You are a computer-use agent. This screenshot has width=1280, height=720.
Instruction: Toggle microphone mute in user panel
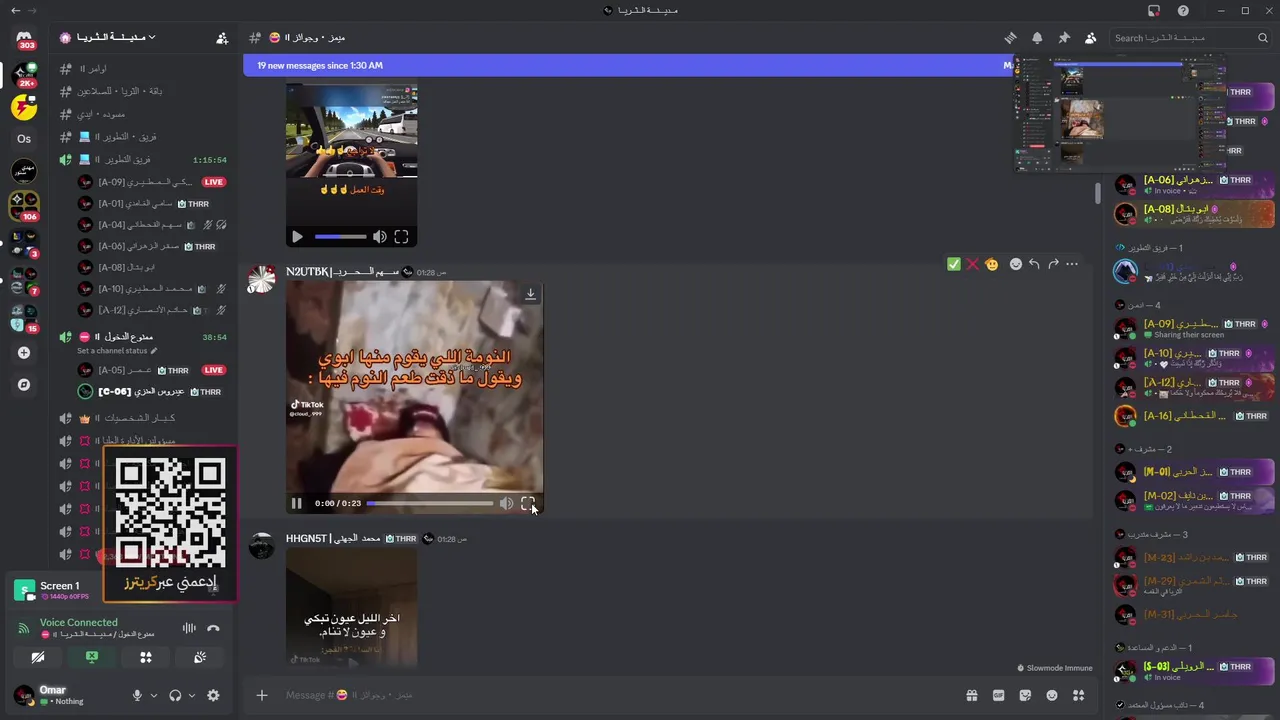137,695
